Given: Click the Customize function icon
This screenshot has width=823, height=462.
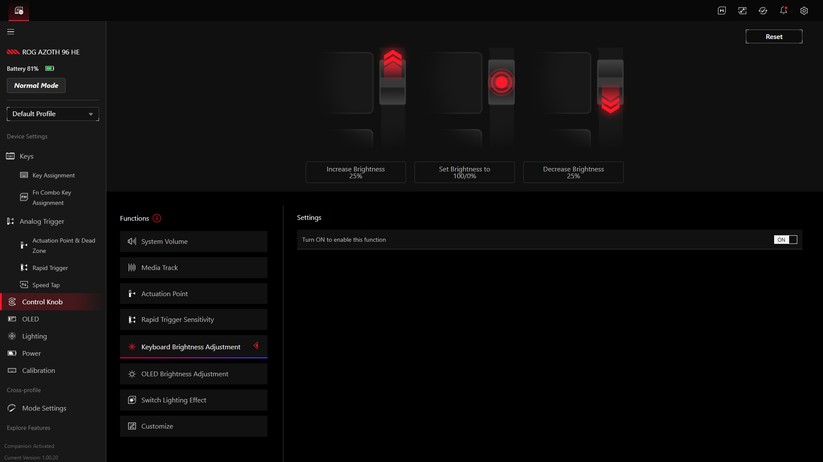Looking at the screenshot, I should coord(132,426).
